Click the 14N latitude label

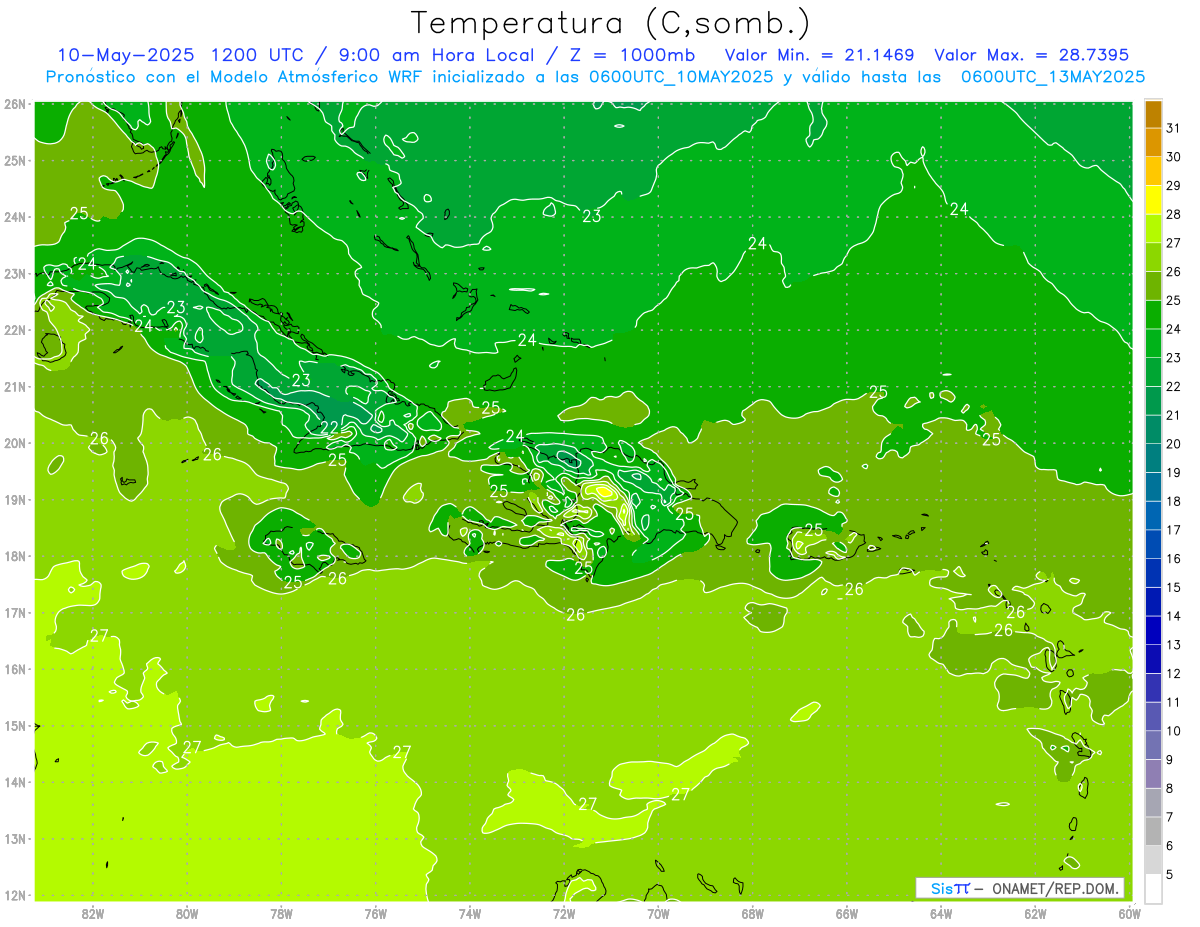(15, 782)
